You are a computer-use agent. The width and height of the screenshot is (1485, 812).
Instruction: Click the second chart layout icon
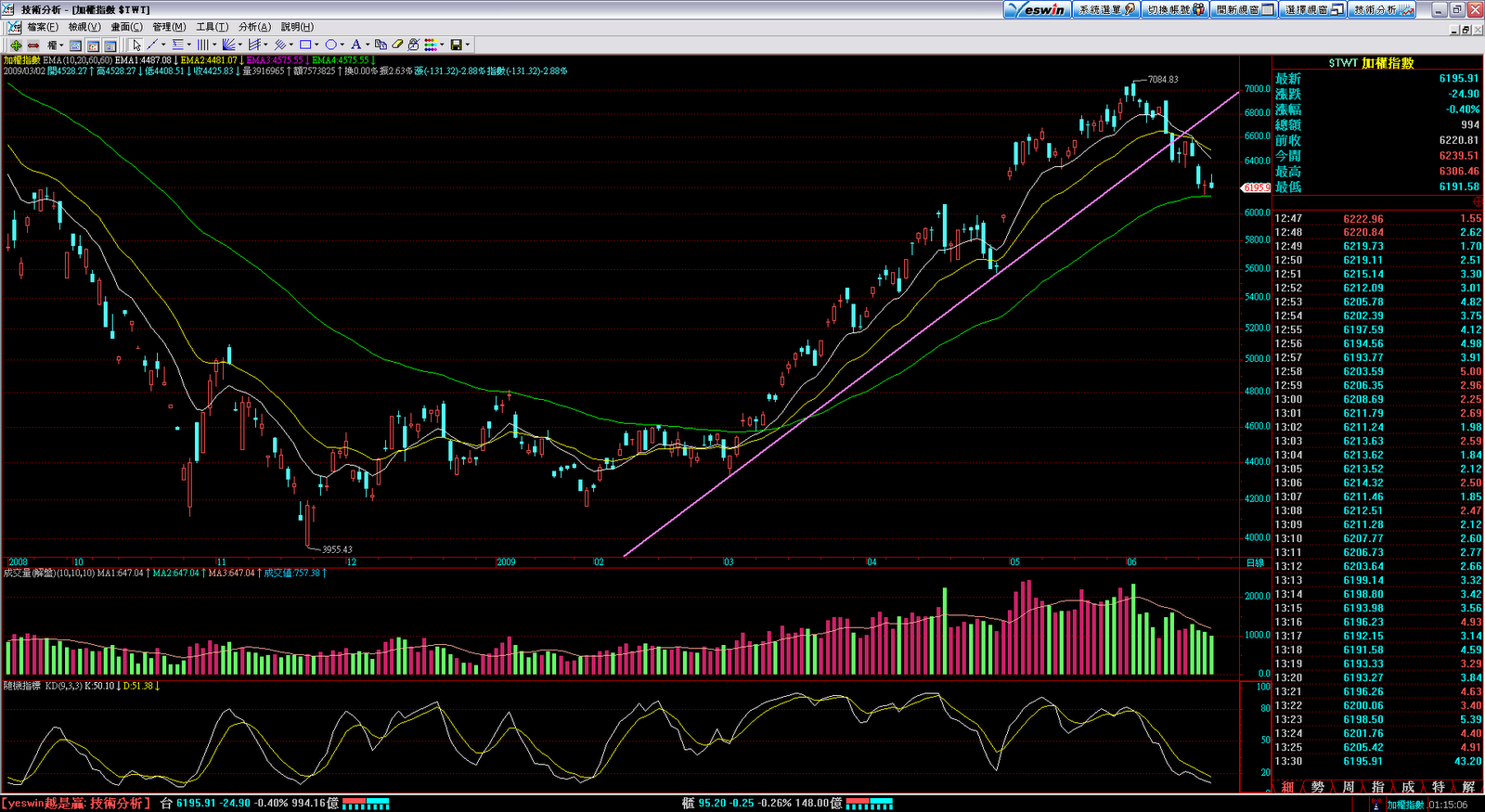[93, 45]
